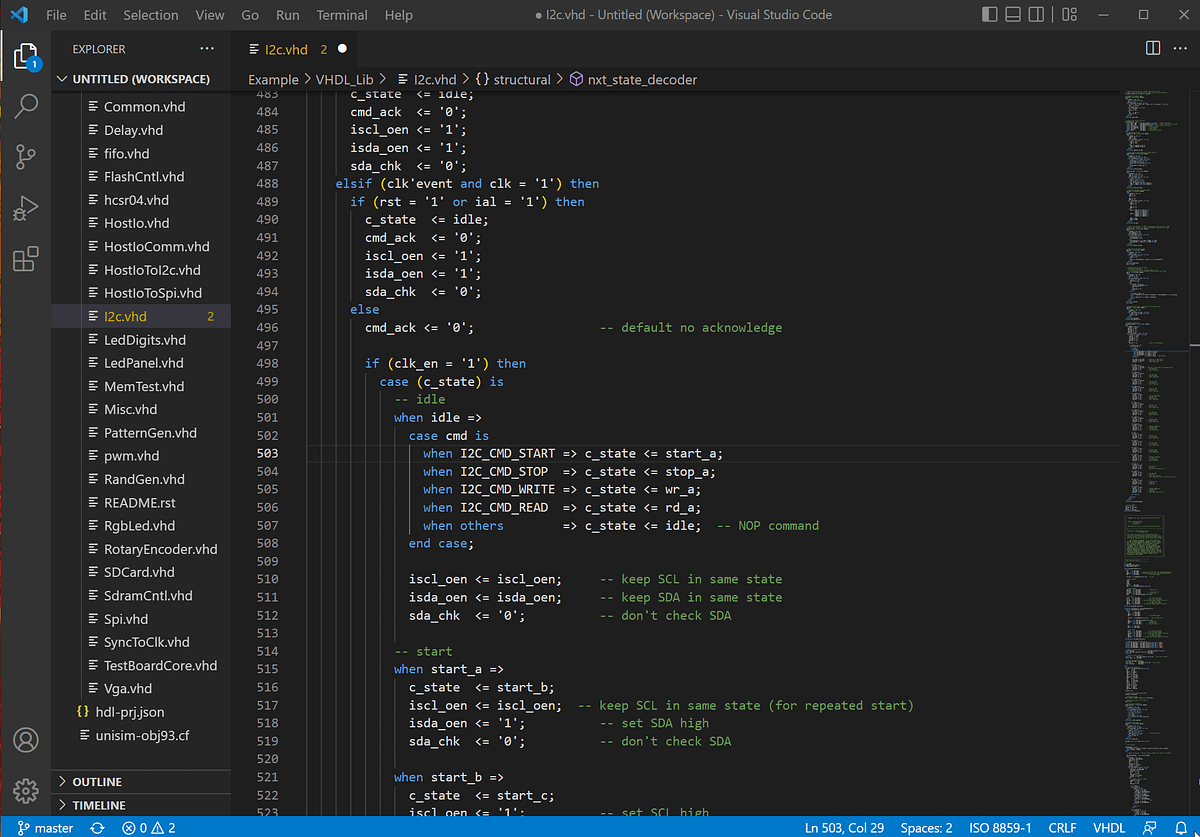
Task: Open the master branch picker
Action: point(45,827)
